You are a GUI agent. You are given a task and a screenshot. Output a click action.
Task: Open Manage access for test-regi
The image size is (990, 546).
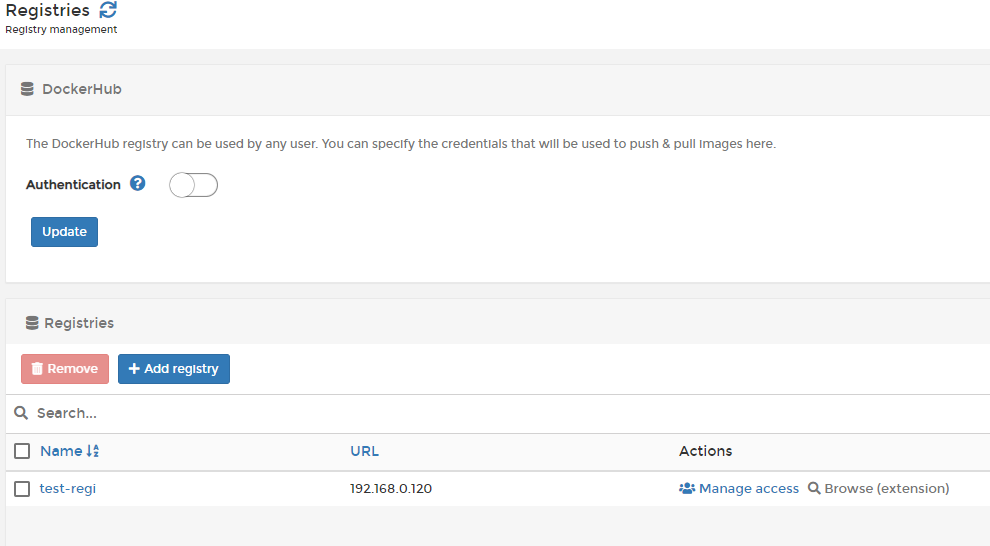click(739, 489)
